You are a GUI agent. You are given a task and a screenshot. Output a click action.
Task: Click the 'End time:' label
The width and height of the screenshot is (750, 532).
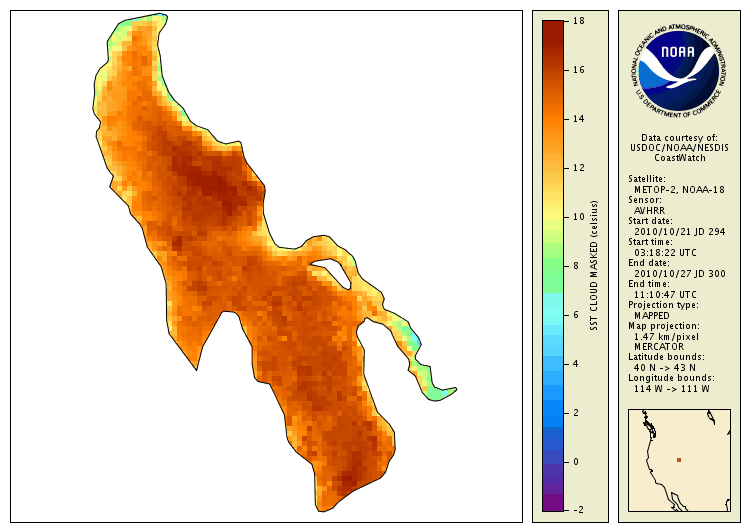click(x=649, y=284)
